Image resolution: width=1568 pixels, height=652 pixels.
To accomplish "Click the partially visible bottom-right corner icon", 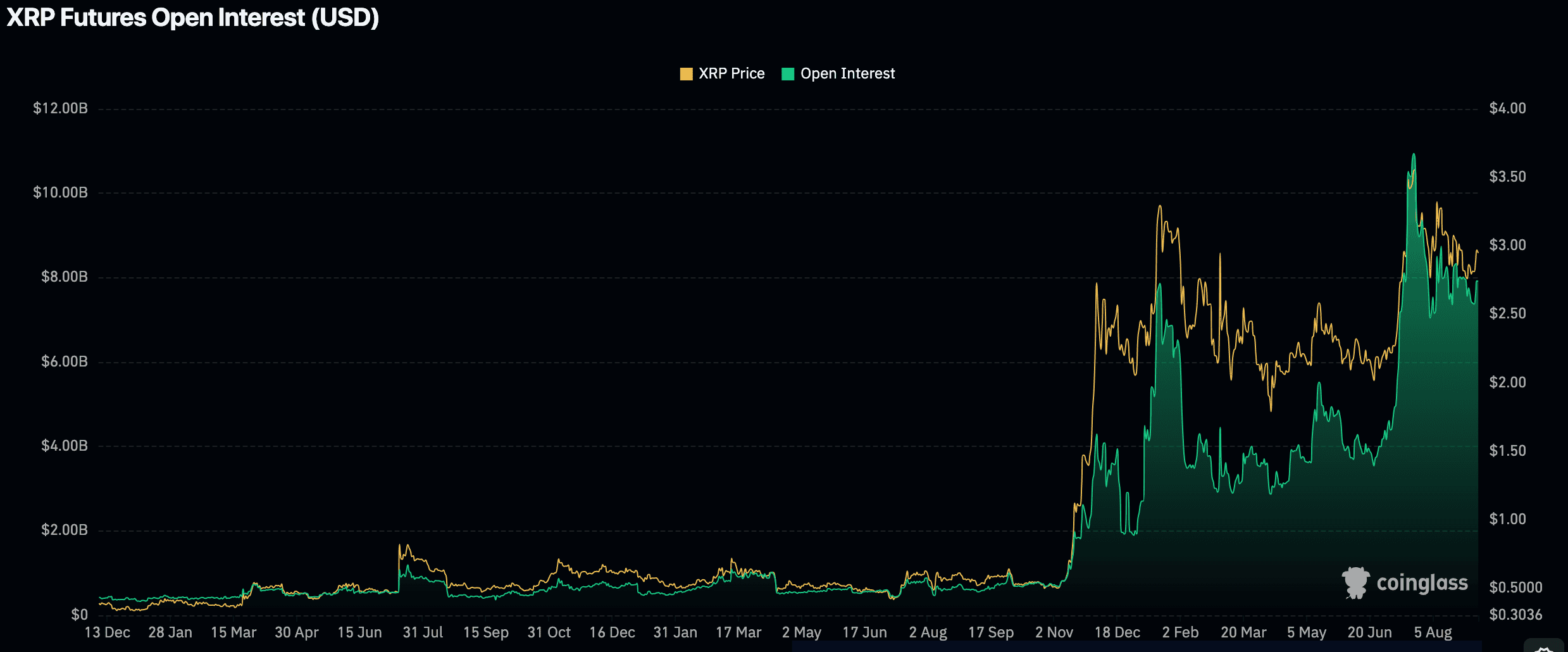I will pos(1545,648).
